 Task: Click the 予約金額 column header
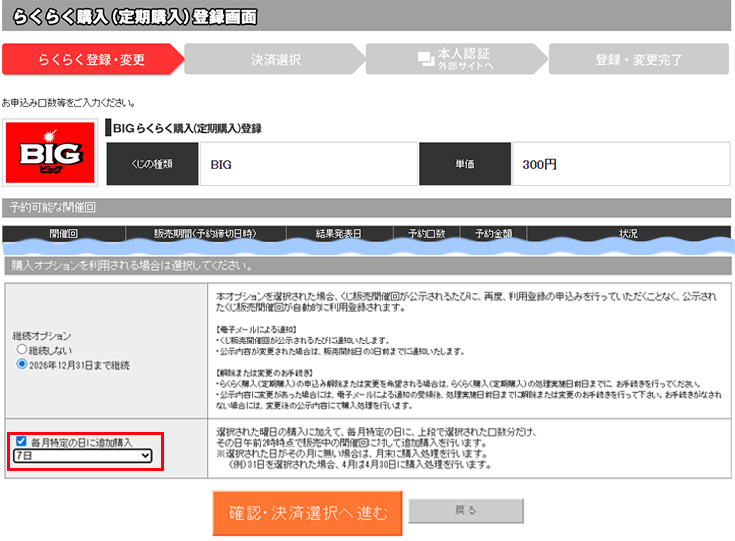coord(493,233)
